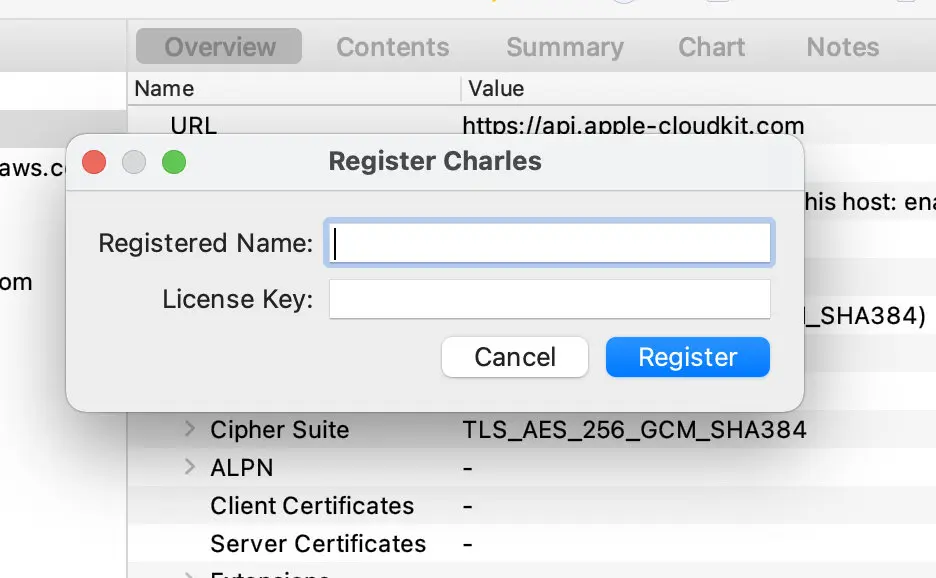The image size is (936, 578).
Task: Open the Contents tab
Action: 392,47
